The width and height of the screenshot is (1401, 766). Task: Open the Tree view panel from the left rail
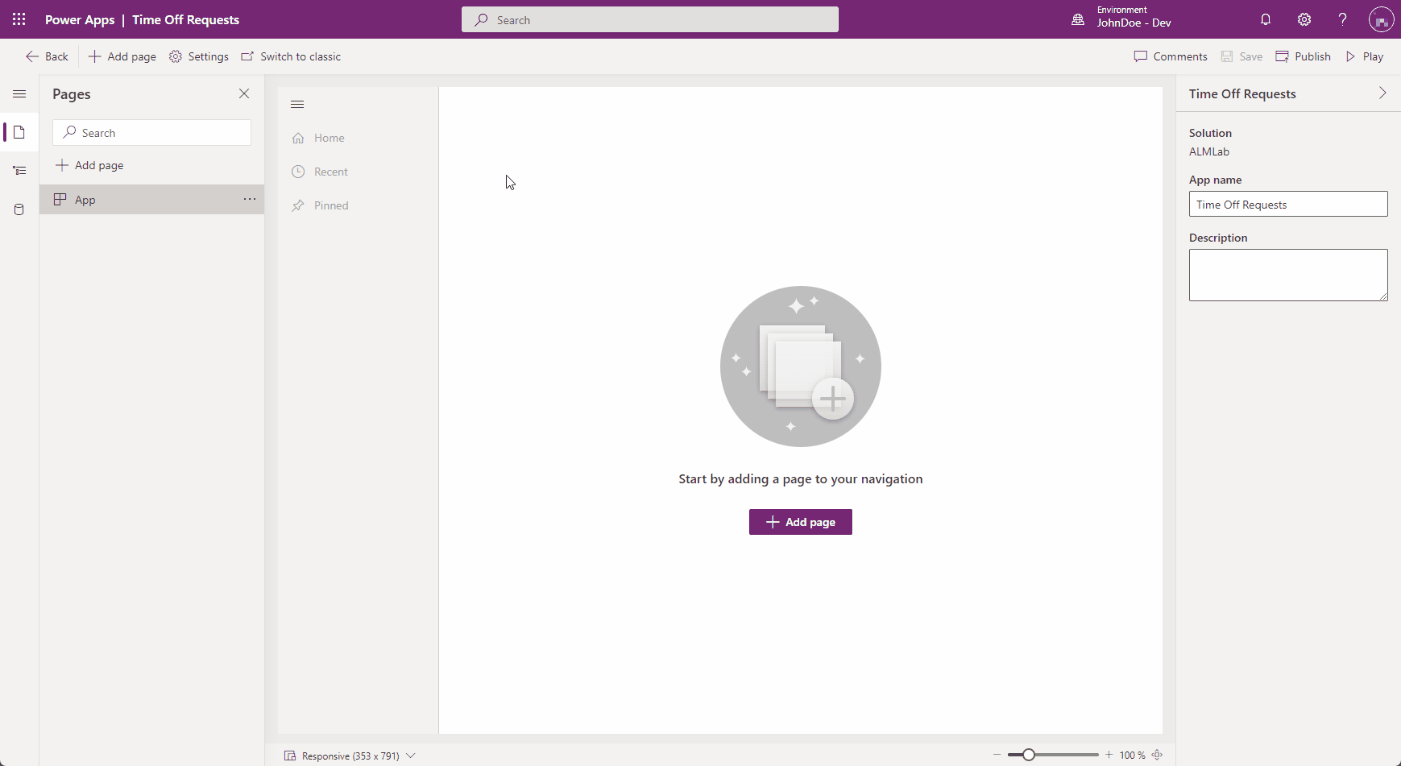pos(18,170)
